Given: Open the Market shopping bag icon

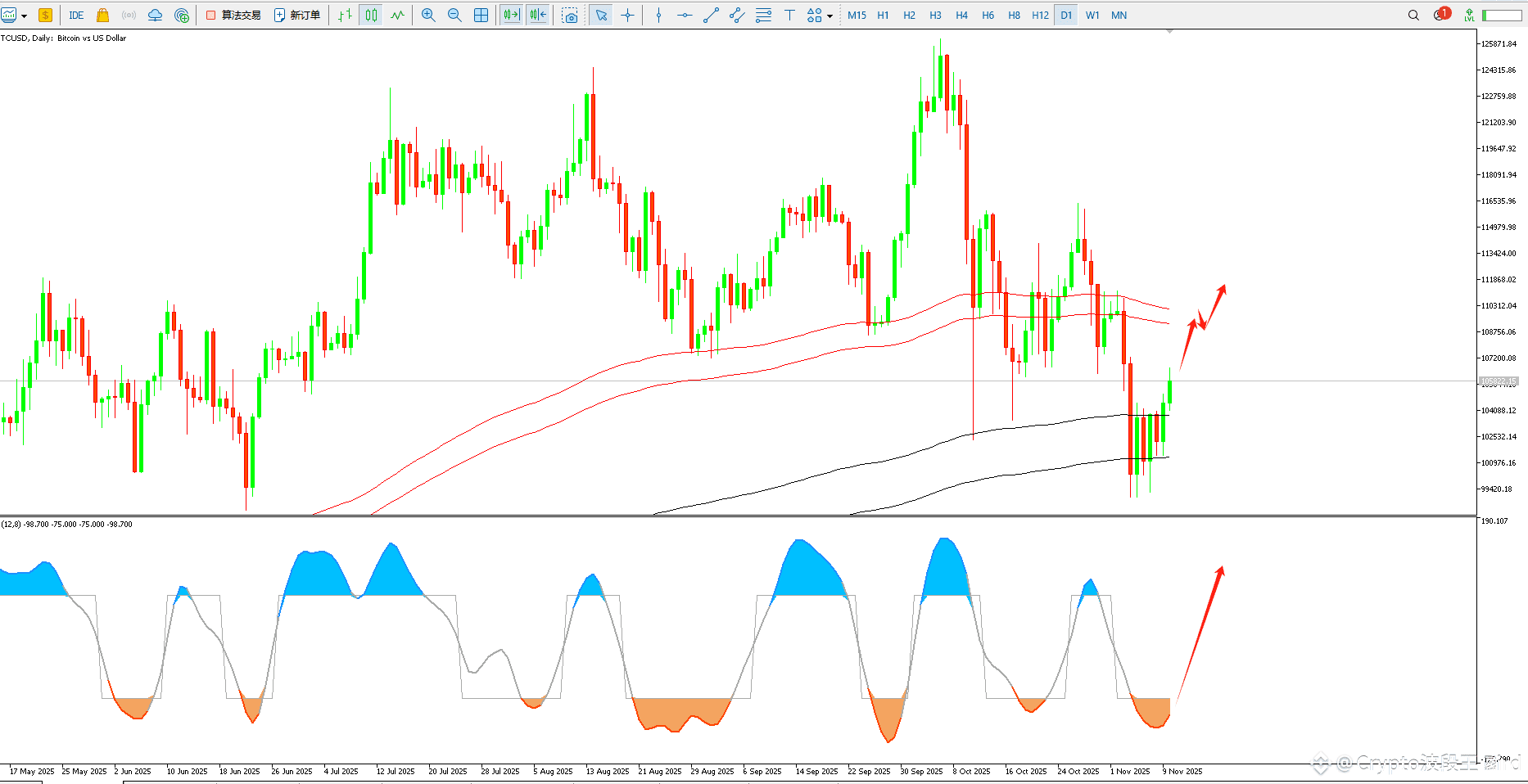Looking at the screenshot, I should point(102,15).
